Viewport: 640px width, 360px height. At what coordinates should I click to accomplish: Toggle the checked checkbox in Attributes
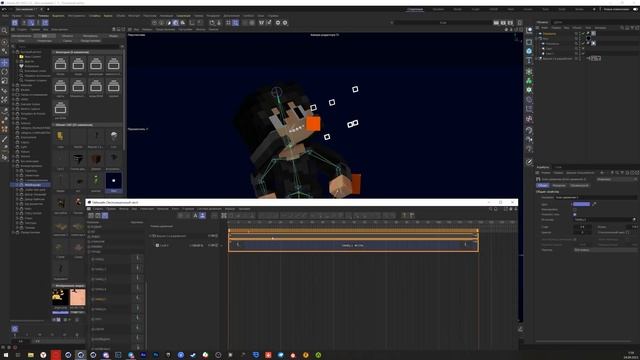tap(575, 214)
